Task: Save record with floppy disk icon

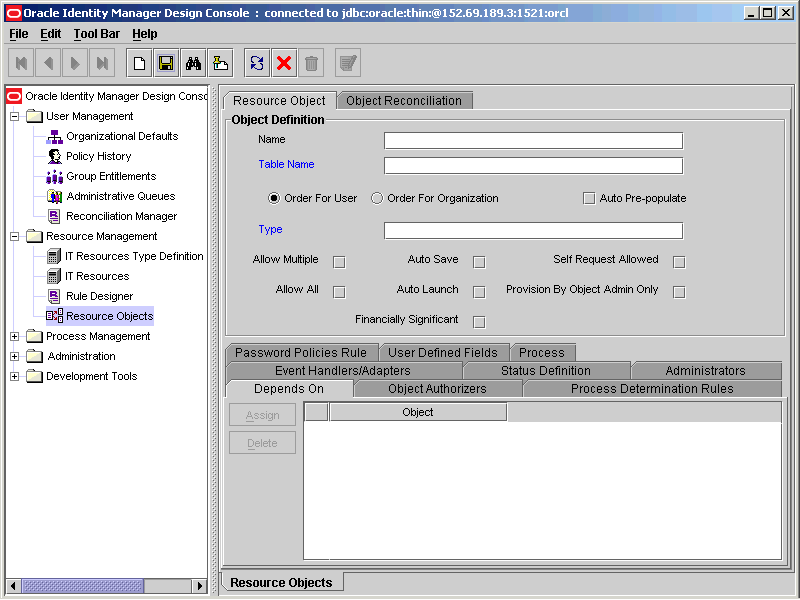Action: point(166,63)
